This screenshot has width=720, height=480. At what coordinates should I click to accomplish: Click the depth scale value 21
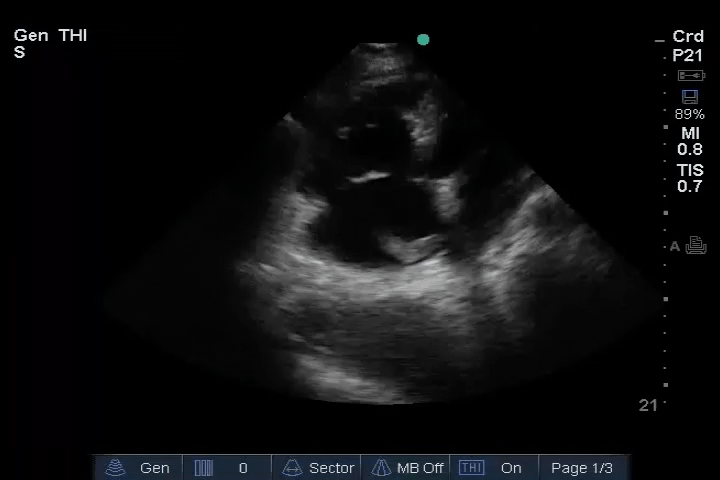point(648,405)
